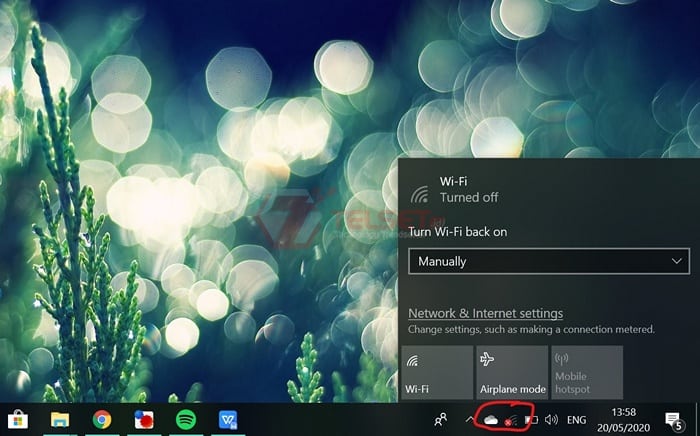The image size is (700, 436).
Task: Toggle the Airplane mode tile
Action: [x=512, y=373]
